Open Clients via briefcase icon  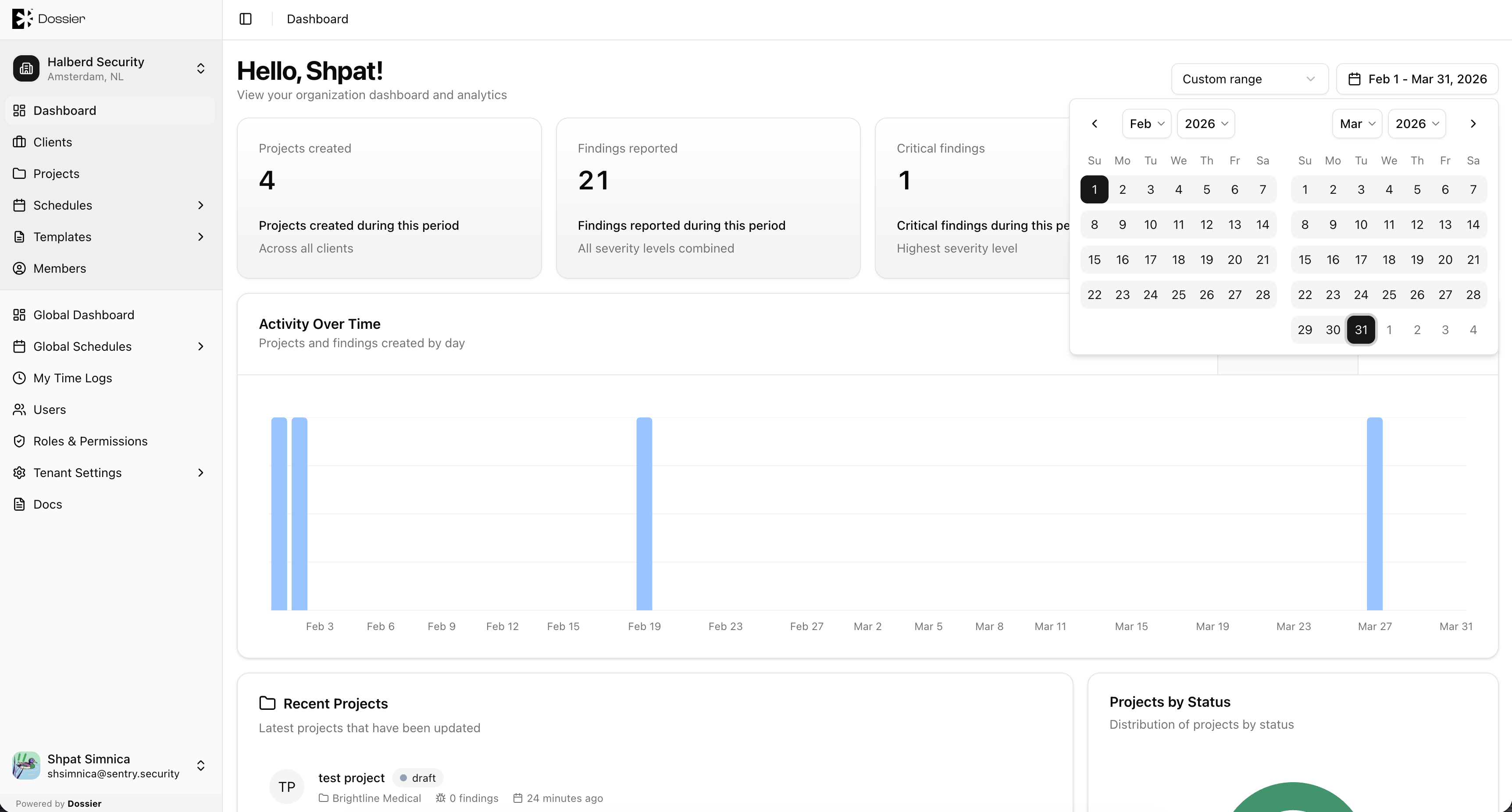tap(19, 142)
